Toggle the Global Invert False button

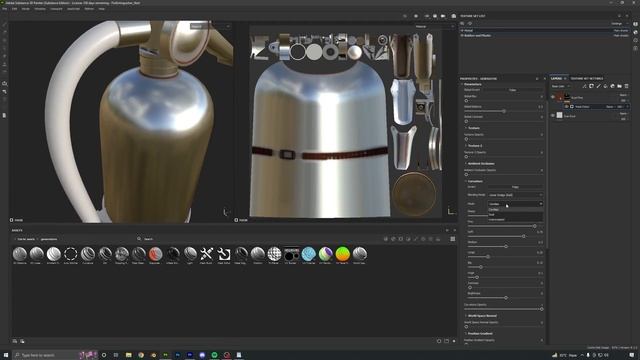click(513, 90)
